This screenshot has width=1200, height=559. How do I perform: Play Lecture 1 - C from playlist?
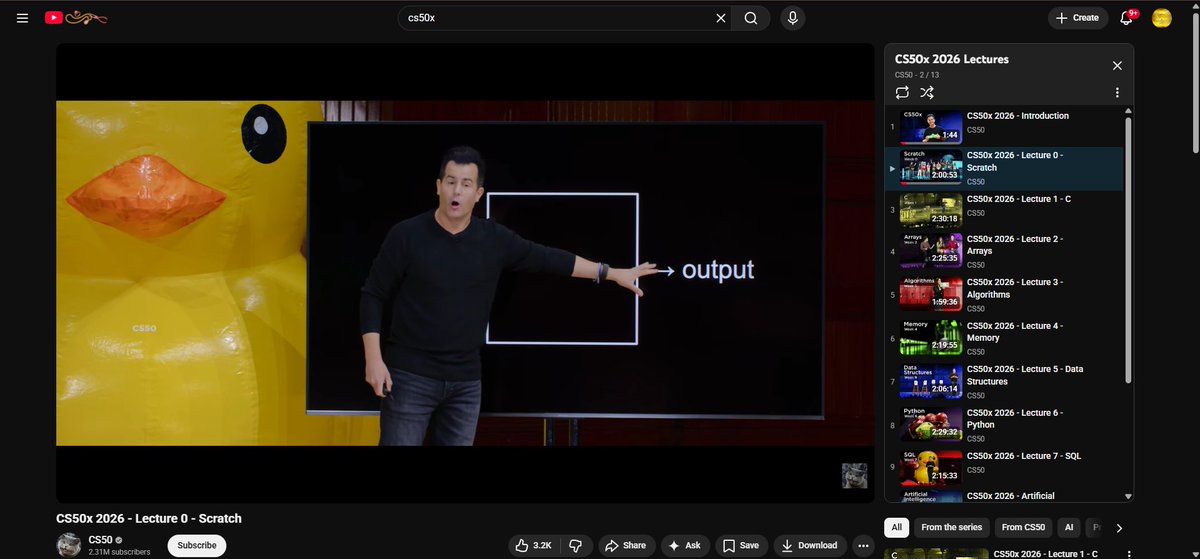click(1005, 211)
